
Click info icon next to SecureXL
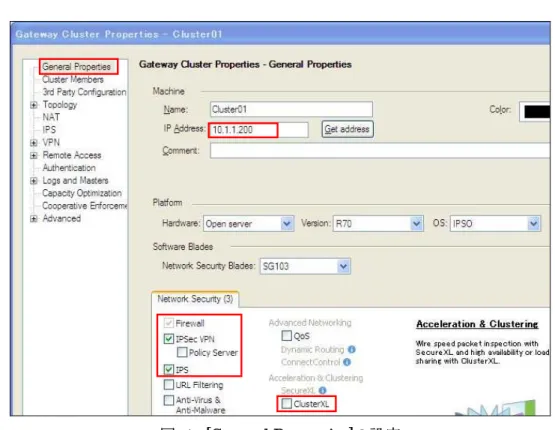322,390
